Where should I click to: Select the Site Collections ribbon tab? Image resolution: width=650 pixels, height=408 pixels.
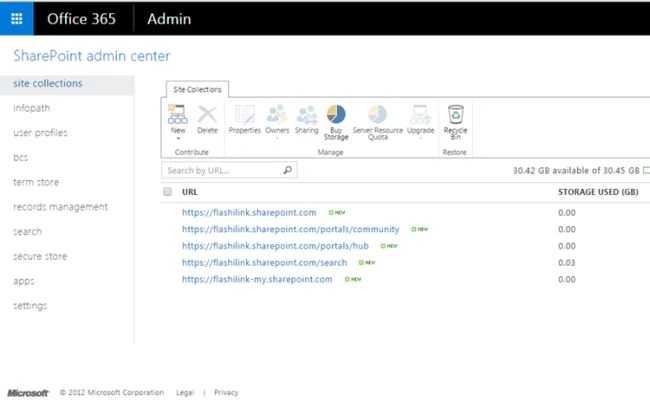click(x=197, y=90)
